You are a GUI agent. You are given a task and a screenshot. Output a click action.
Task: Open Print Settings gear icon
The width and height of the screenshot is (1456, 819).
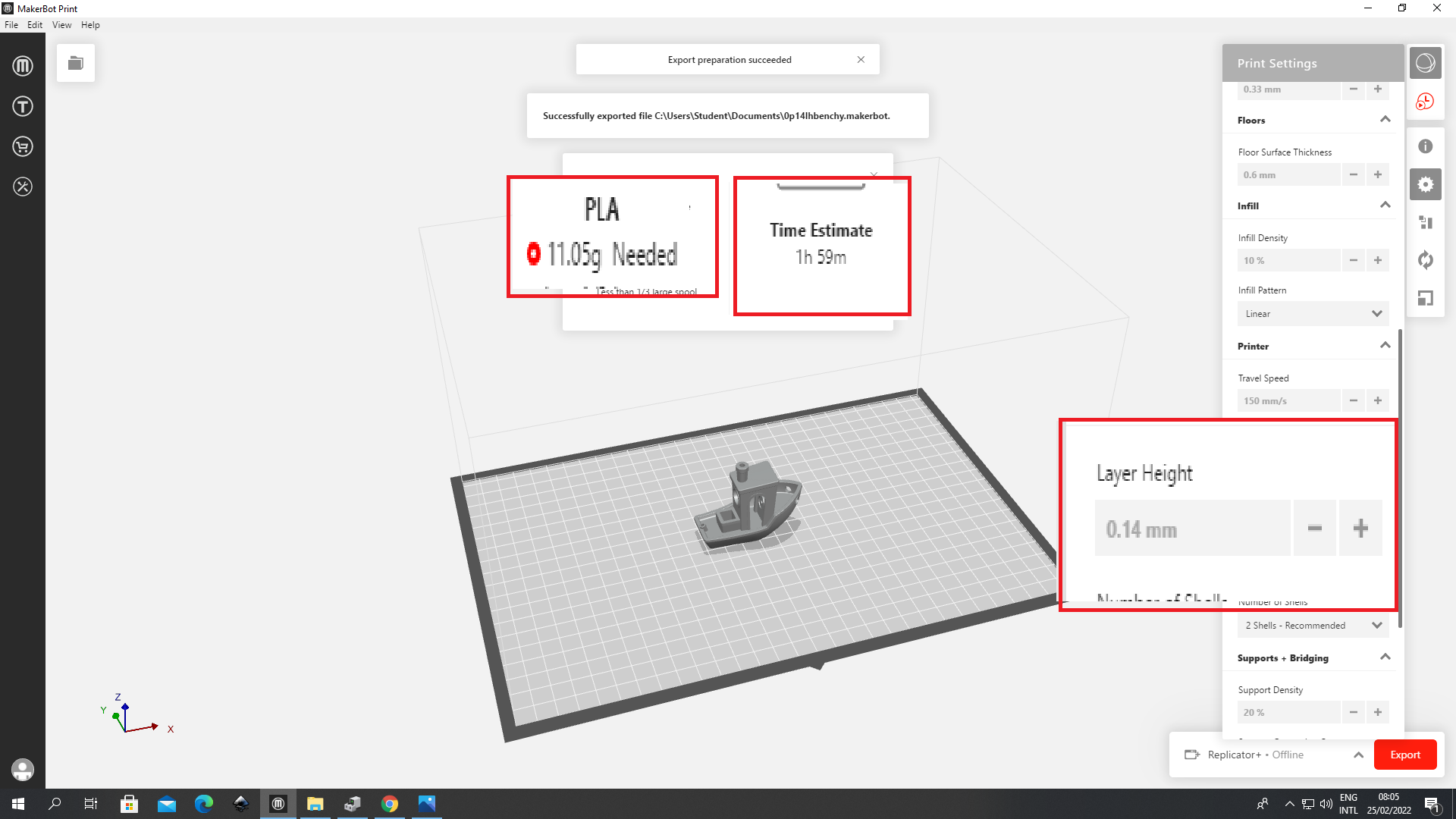pyautogui.click(x=1426, y=184)
